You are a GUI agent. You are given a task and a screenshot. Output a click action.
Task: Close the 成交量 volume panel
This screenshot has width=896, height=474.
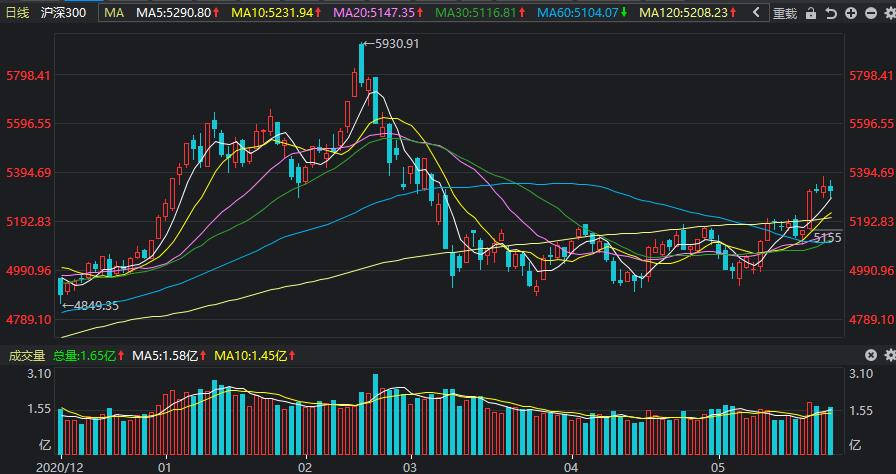(870, 355)
